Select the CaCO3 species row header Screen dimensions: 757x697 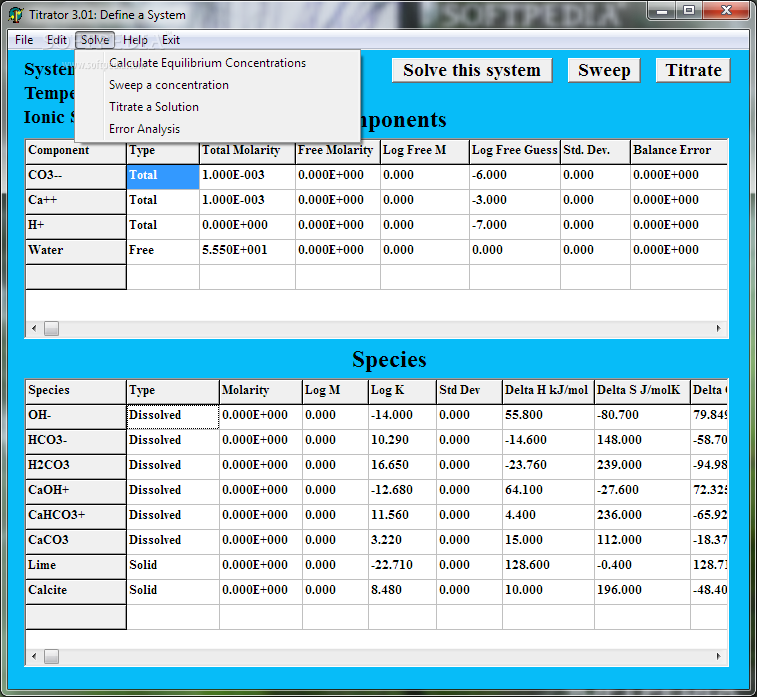(x=76, y=542)
